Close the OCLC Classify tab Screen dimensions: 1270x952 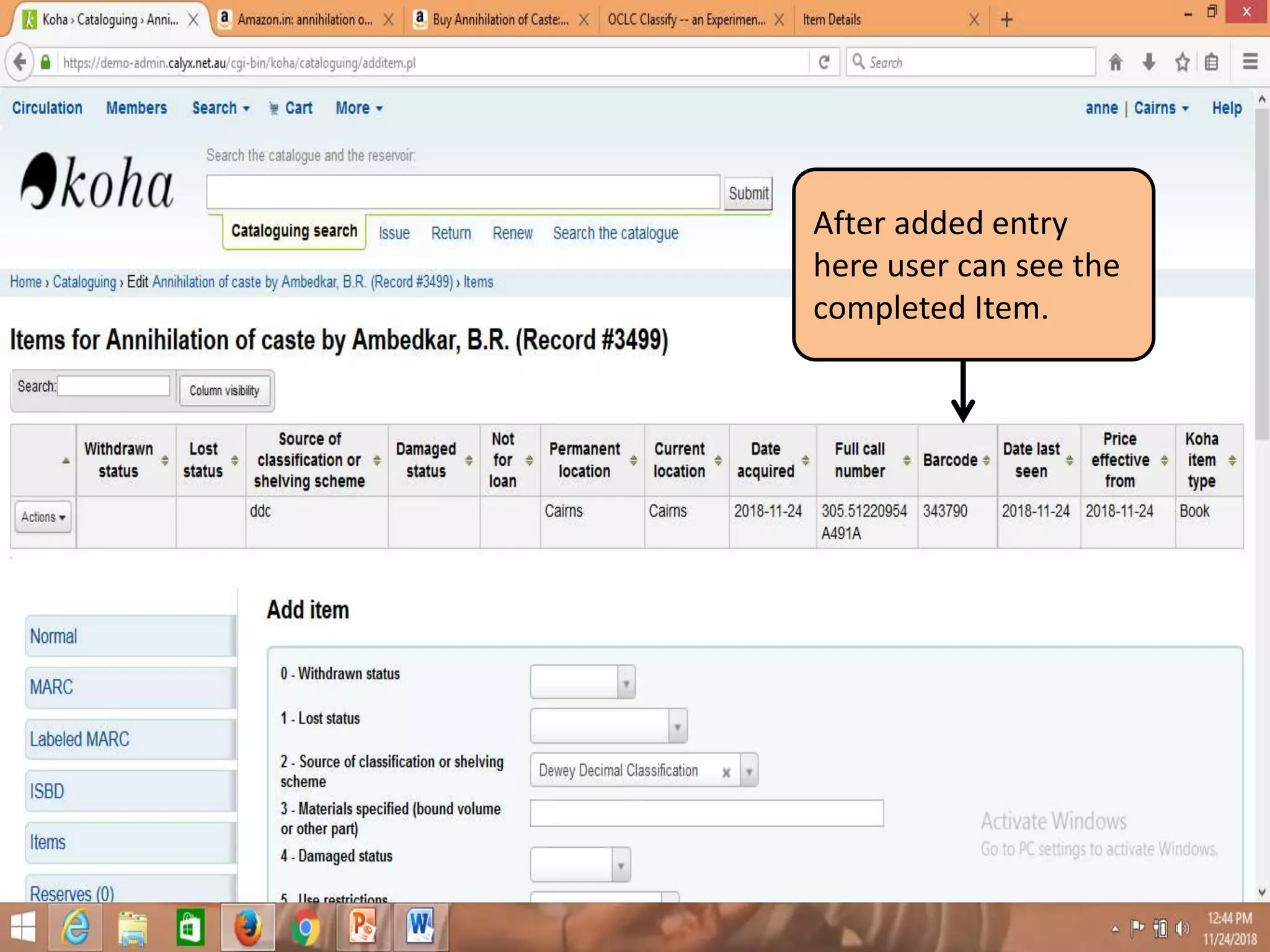click(779, 20)
